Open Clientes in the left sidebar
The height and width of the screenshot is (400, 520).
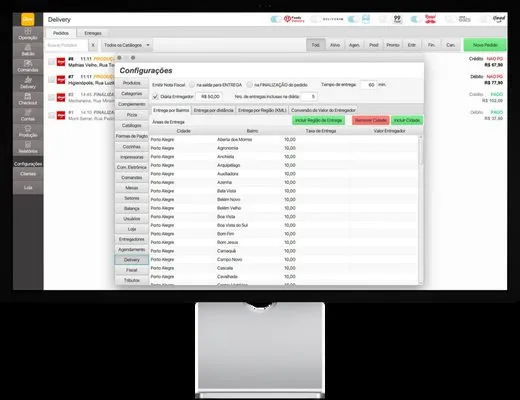[x=28, y=174]
